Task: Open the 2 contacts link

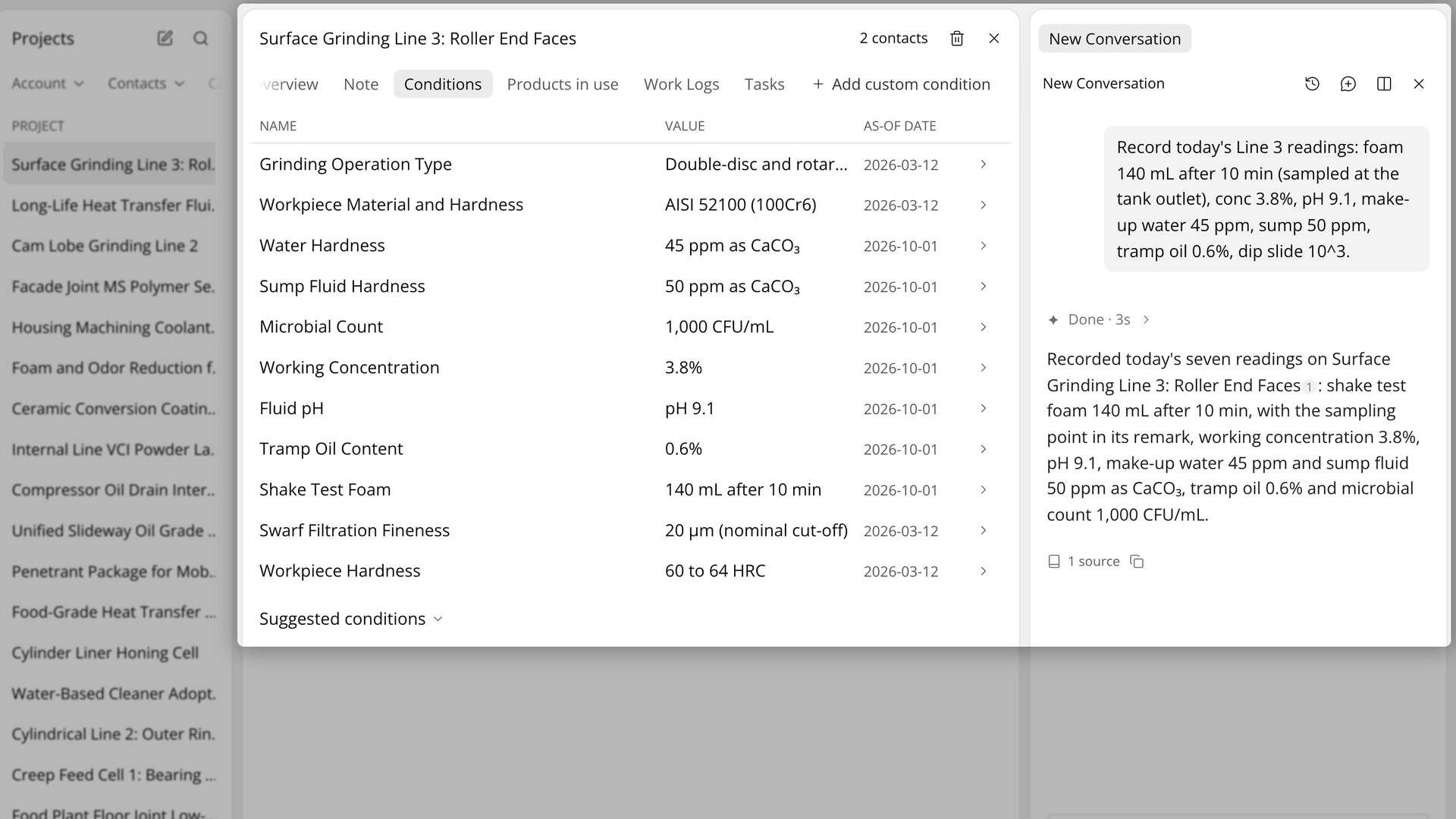Action: pos(893,38)
